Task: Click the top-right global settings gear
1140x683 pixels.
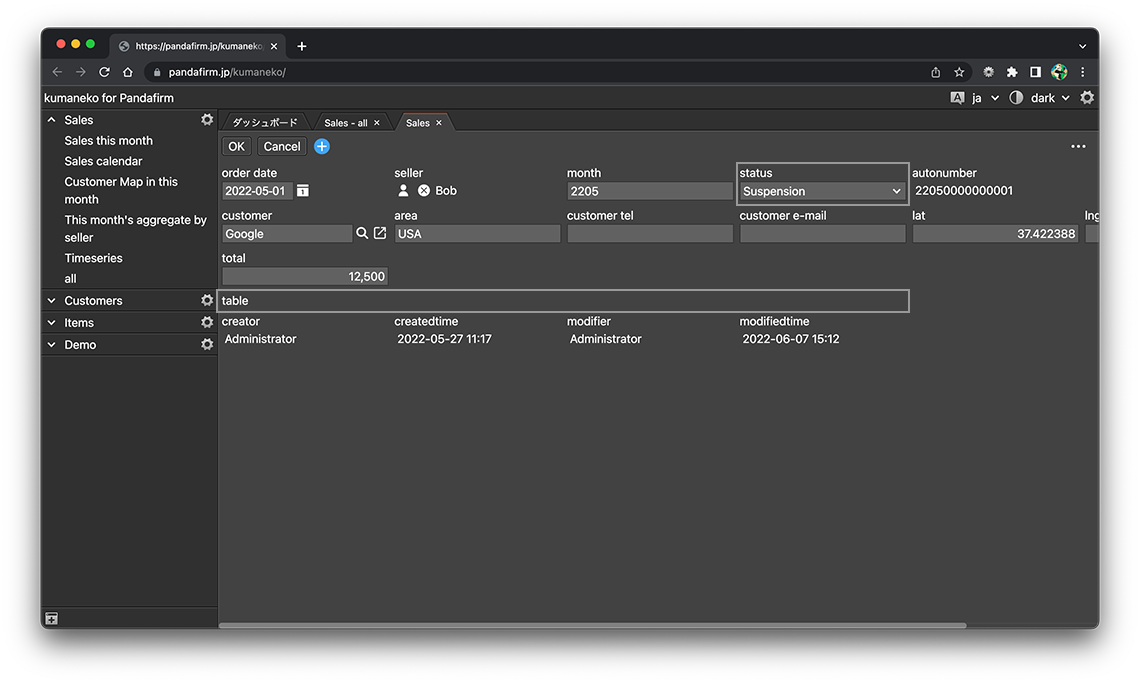Action: [x=1087, y=98]
